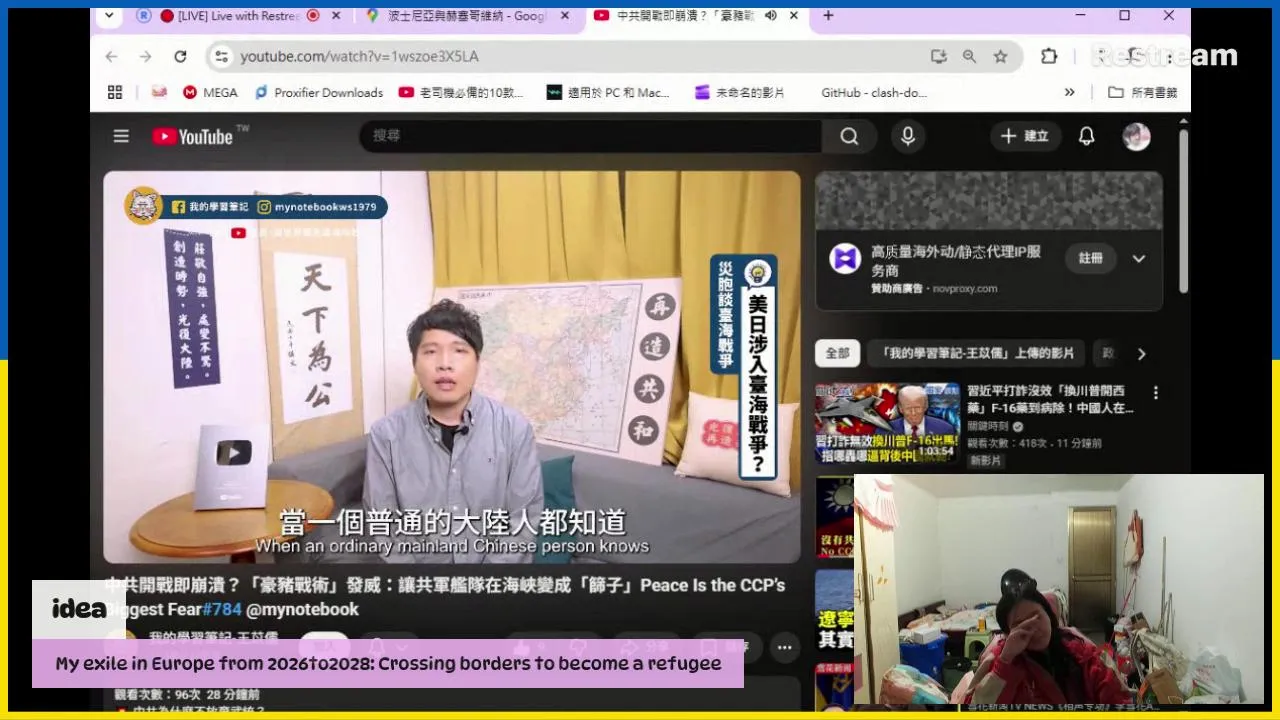The width and height of the screenshot is (1280, 720).
Task: Click the install app icon in address bar
Action: (x=938, y=57)
